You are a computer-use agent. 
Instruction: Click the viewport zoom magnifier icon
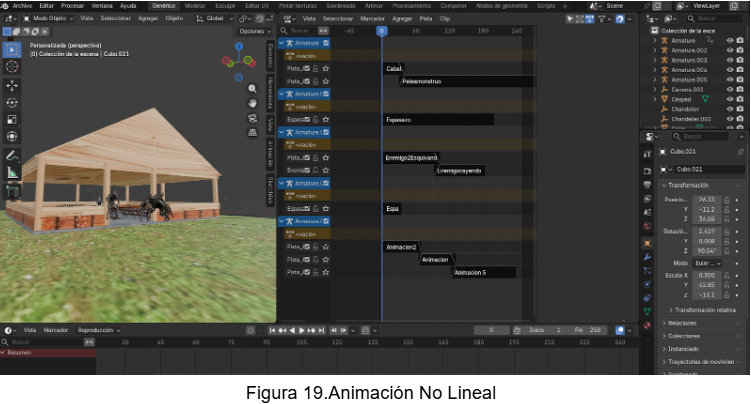tap(253, 88)
